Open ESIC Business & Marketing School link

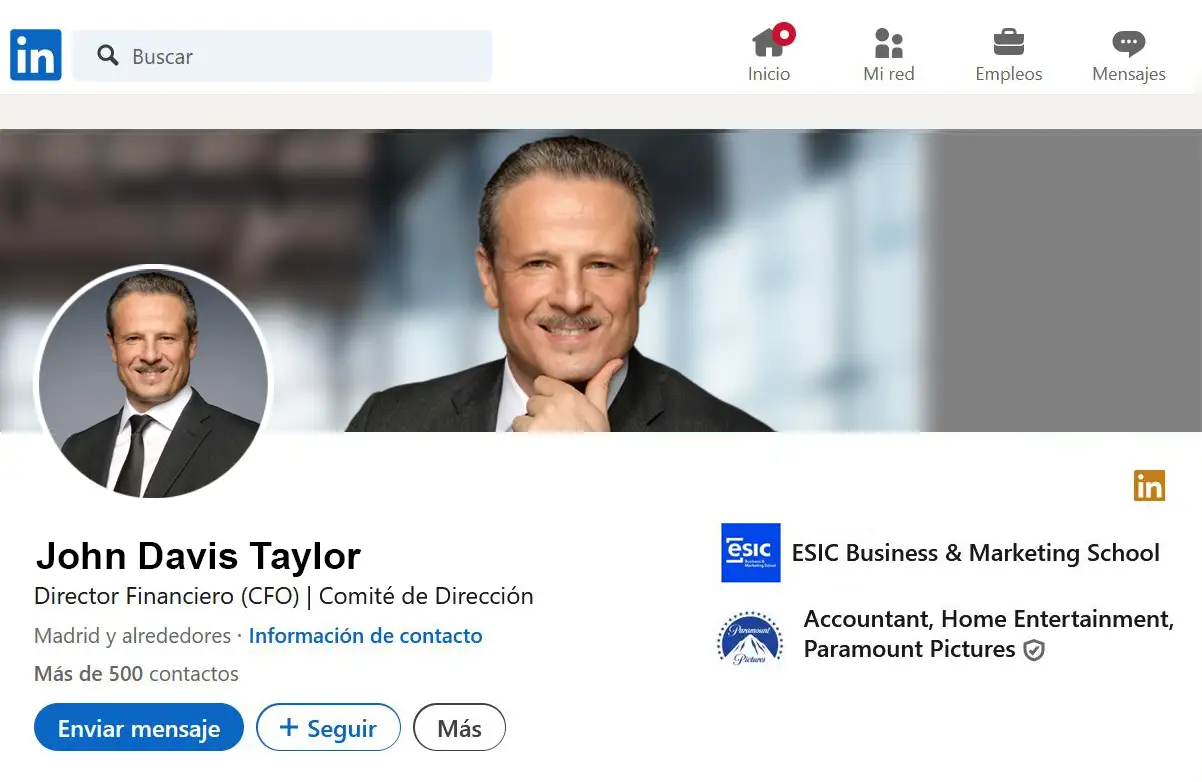[975, 553]
